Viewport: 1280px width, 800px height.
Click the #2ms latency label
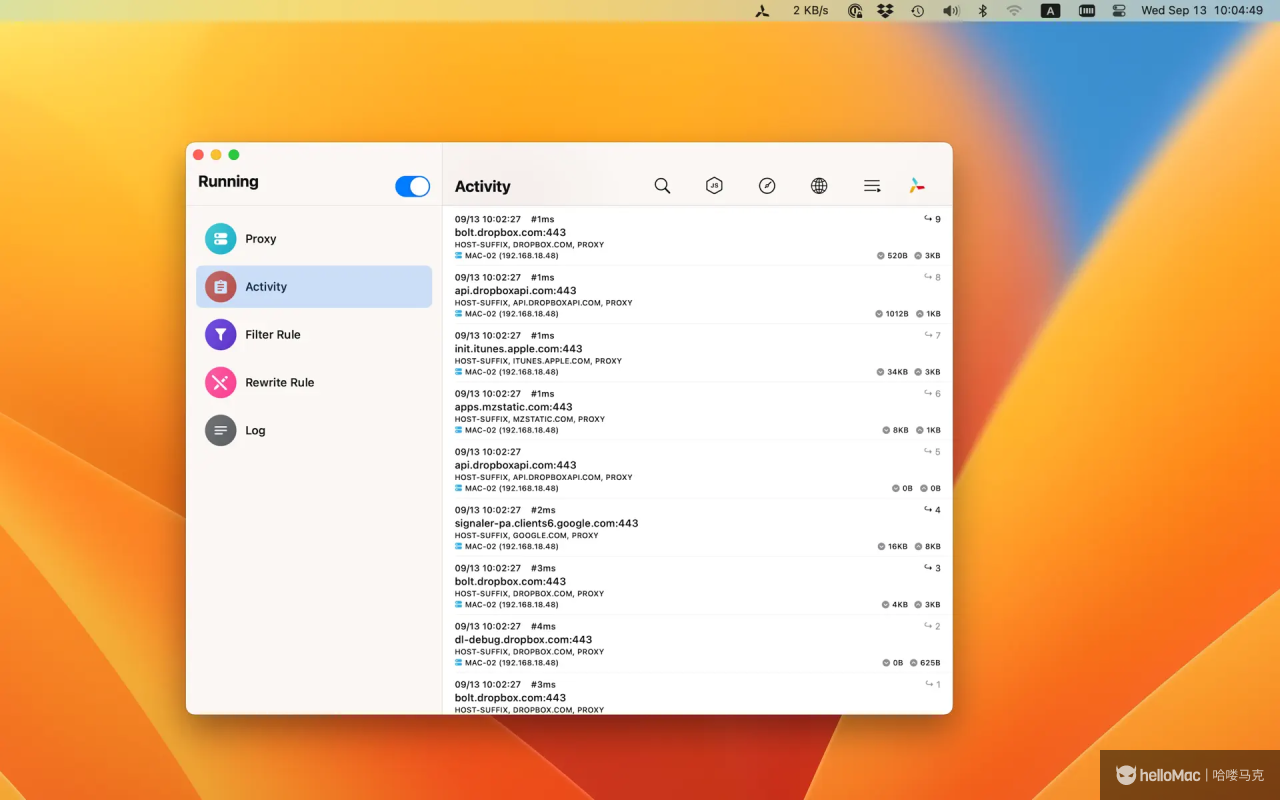[x=543, y=510]
